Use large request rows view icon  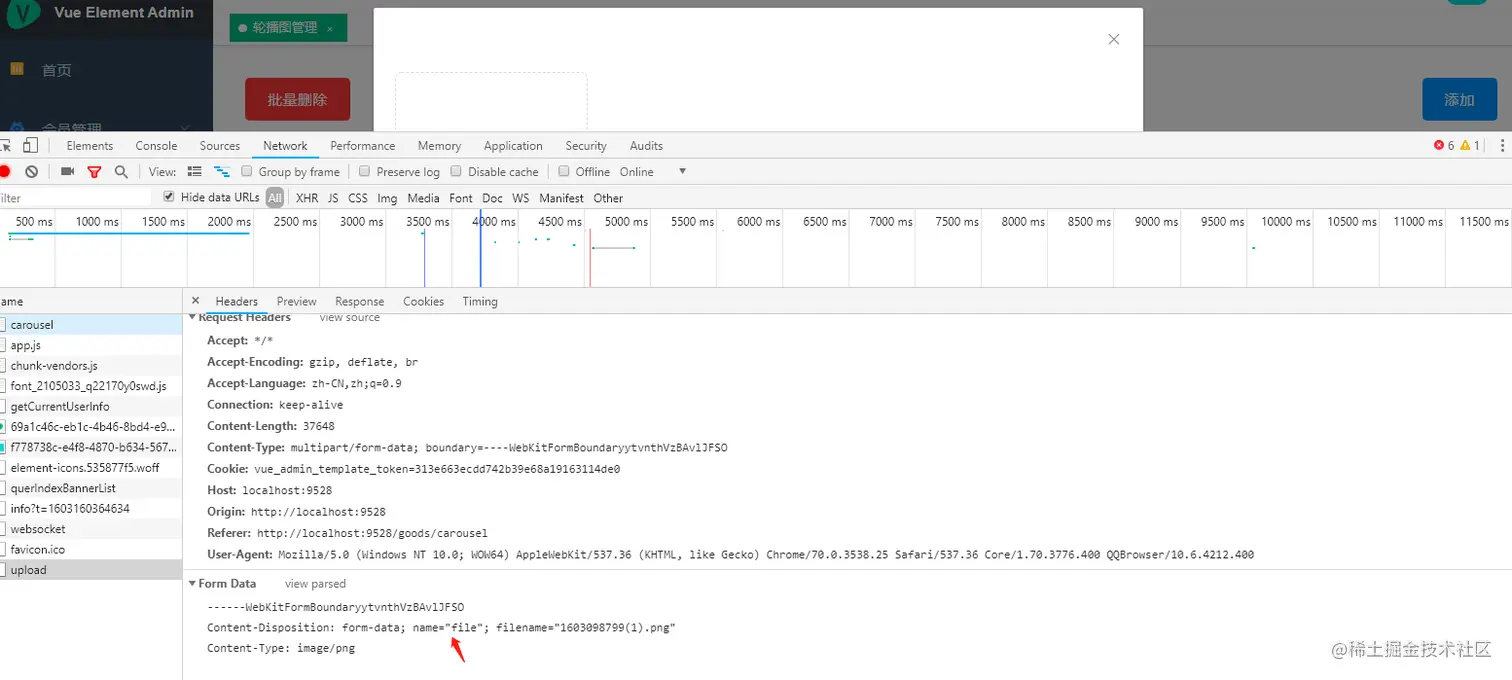pos(195,172)
